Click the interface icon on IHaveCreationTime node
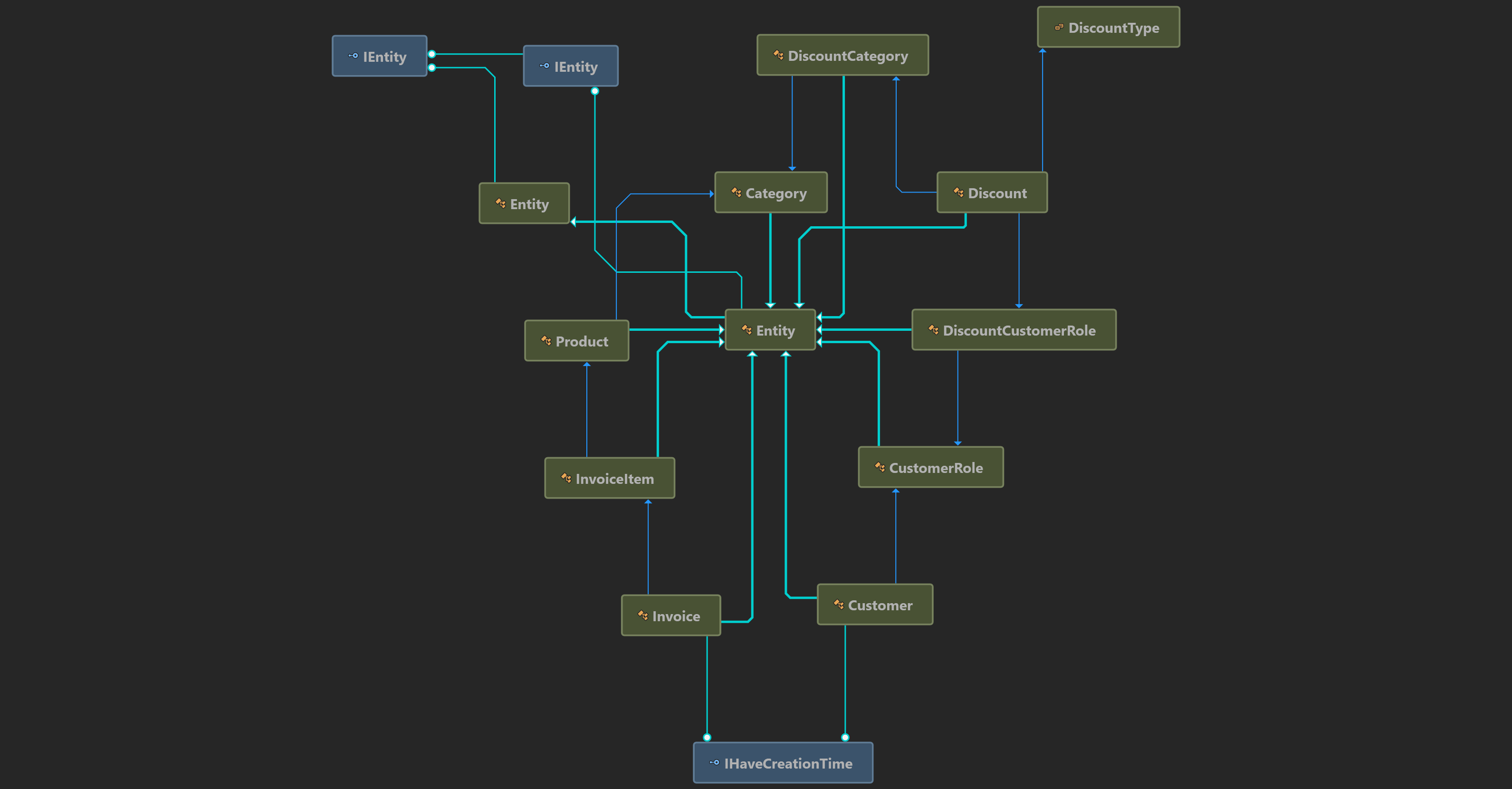The height and width of the screenshot is (789, 1512). [714, 762]
